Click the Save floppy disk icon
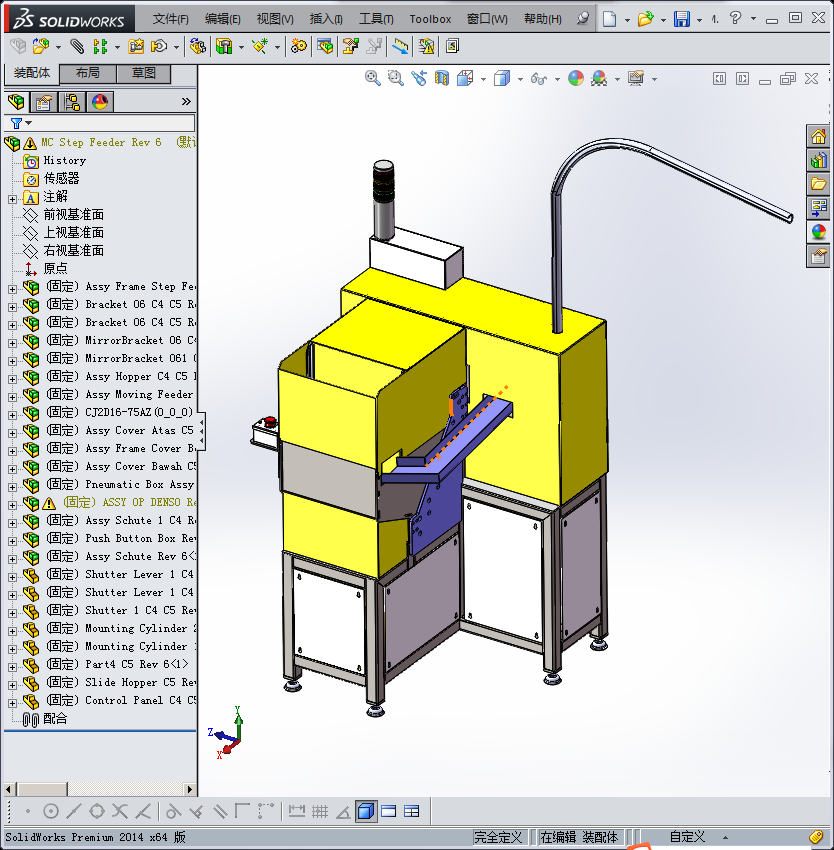Screen dimensions: 834x850 (x=681, y=18)
